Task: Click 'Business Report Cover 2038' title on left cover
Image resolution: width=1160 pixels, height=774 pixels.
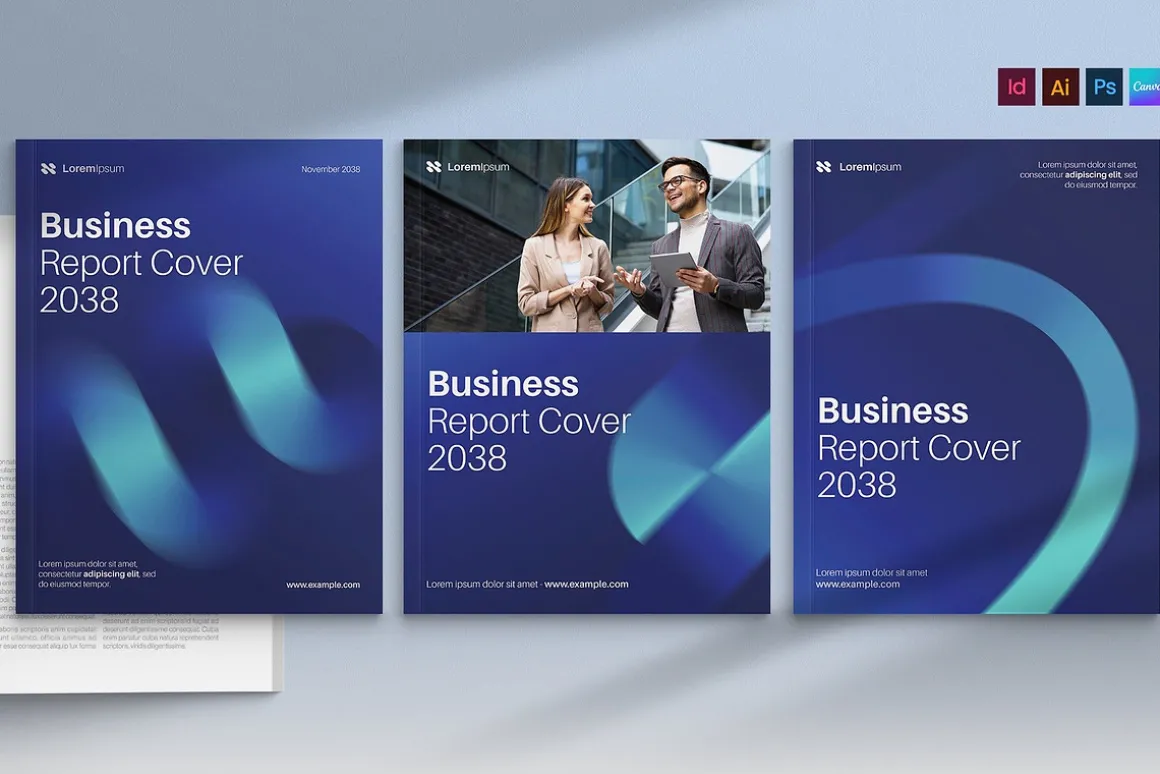Action: pyautogui.click(x=141, y=263)
